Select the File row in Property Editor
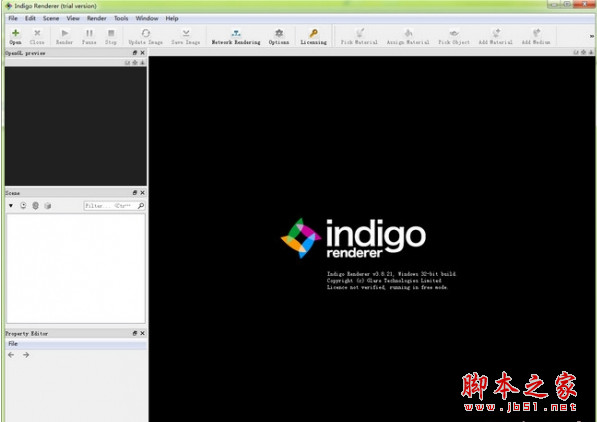Screen dimensions: 597x422 coord(76,344)
